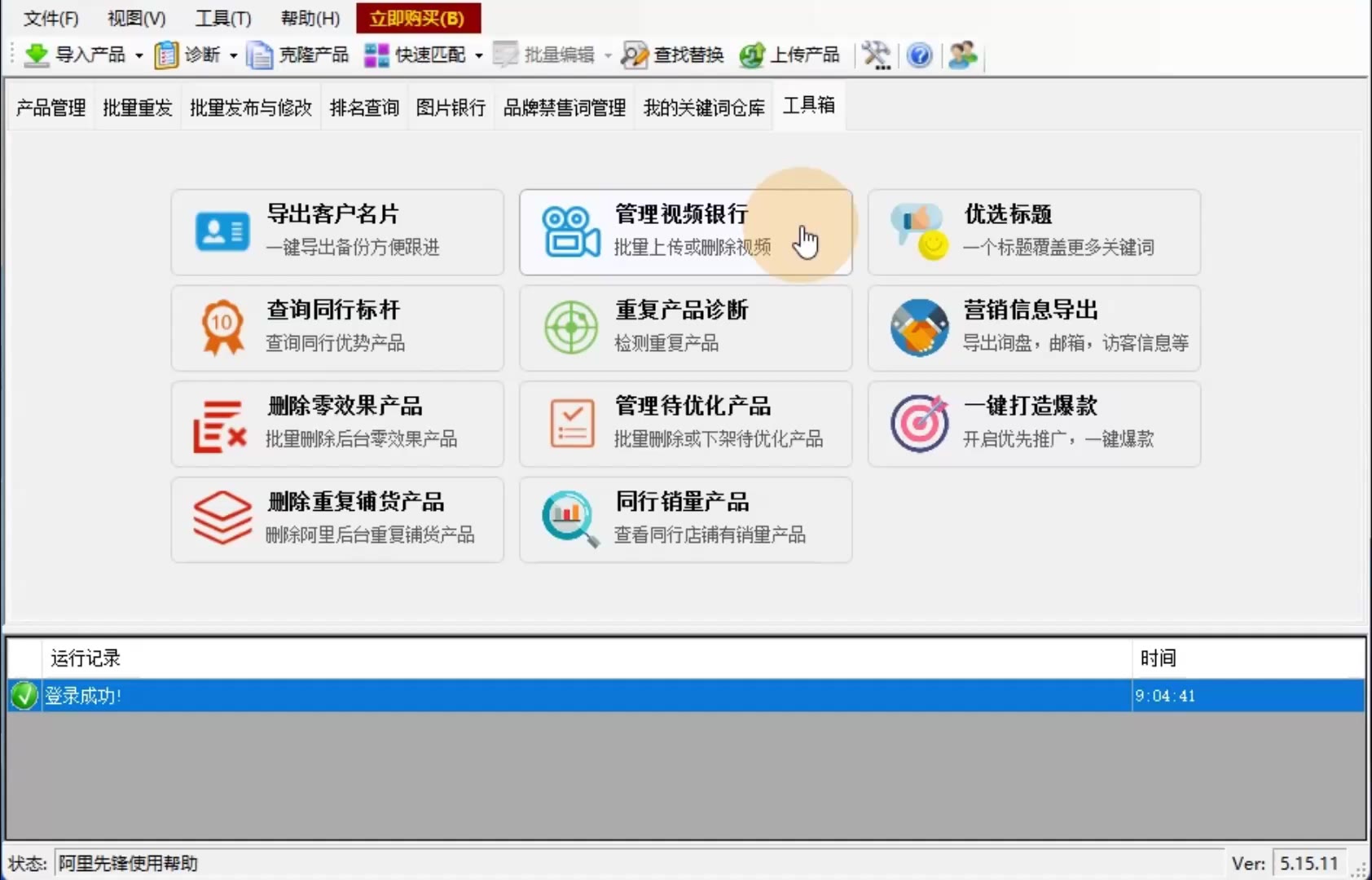Viewport: 1372px width, 880px height.
Task: Switch to the 产品管理 tab
Action: click(x=51, y=108)
